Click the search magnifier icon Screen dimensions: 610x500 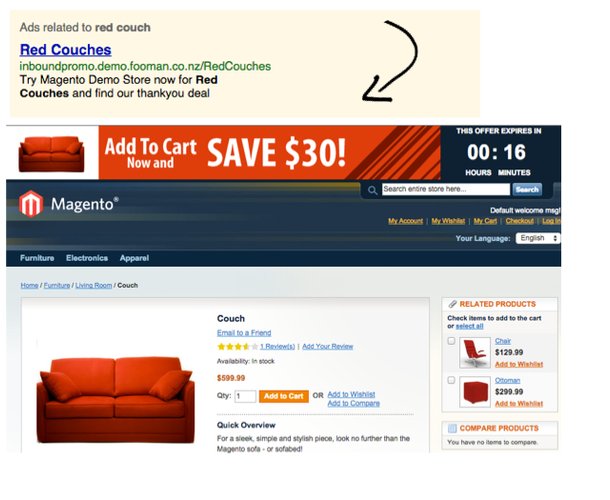click(372, 190)
